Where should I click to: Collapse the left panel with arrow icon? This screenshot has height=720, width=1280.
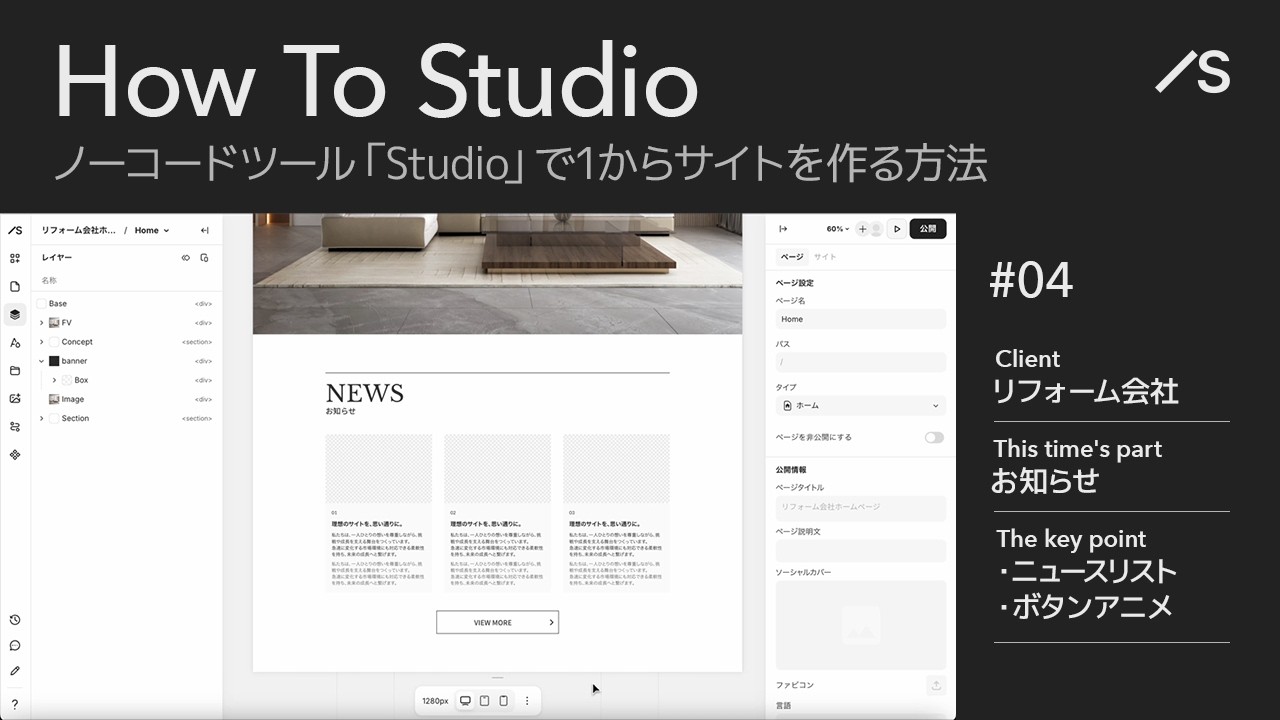205,230
